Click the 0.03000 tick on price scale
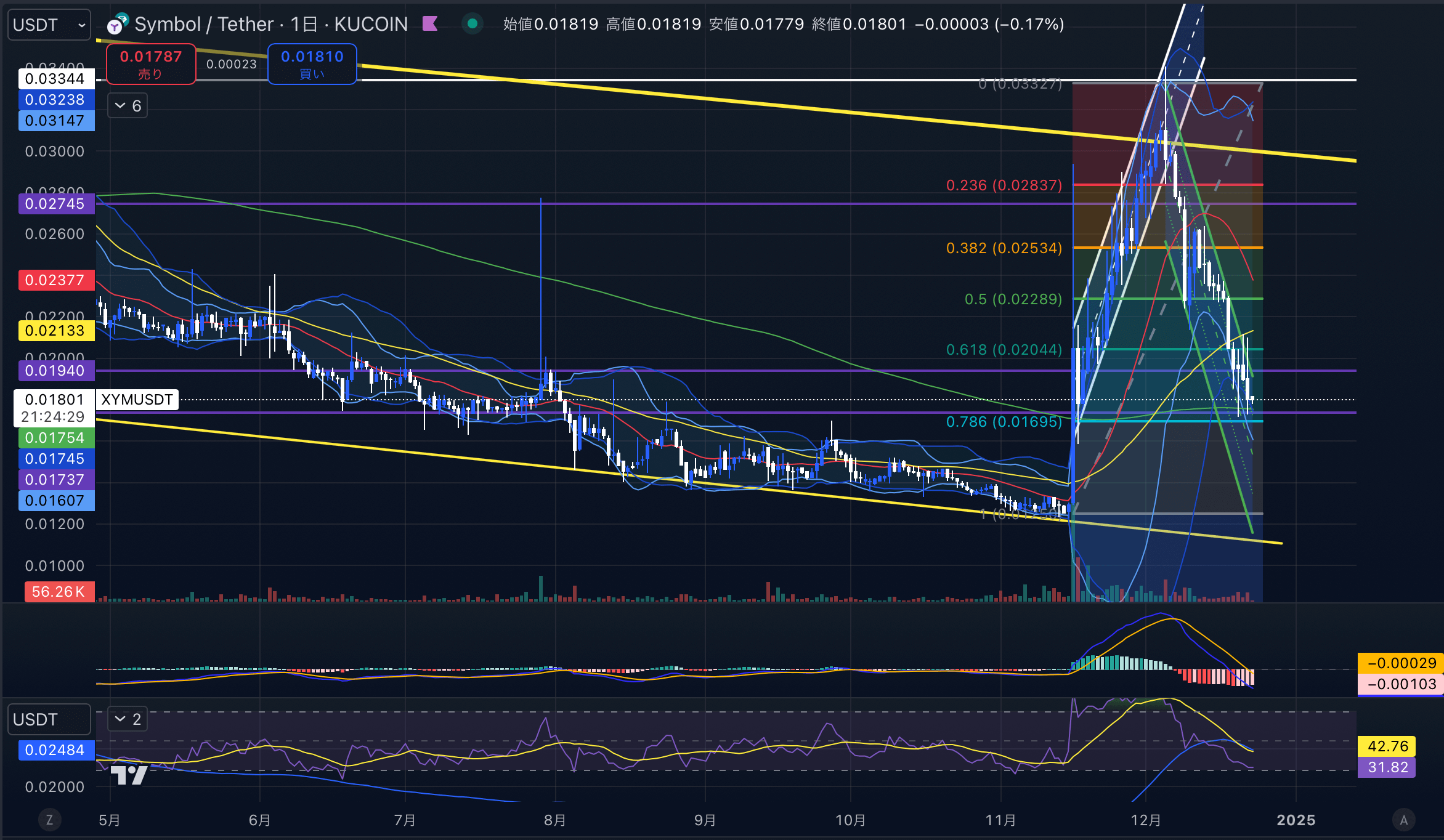The image size is (1444, 840). 55,151
